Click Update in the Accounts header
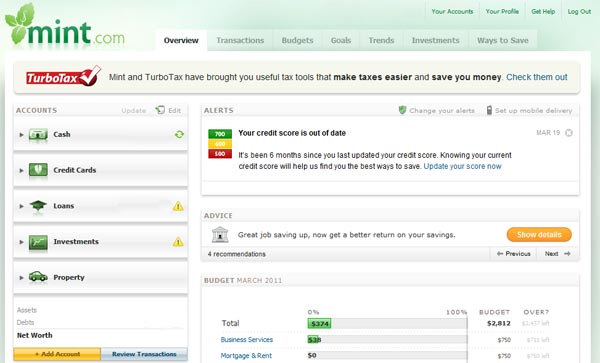This screenshot has width=600, height=363. point(134,111)
